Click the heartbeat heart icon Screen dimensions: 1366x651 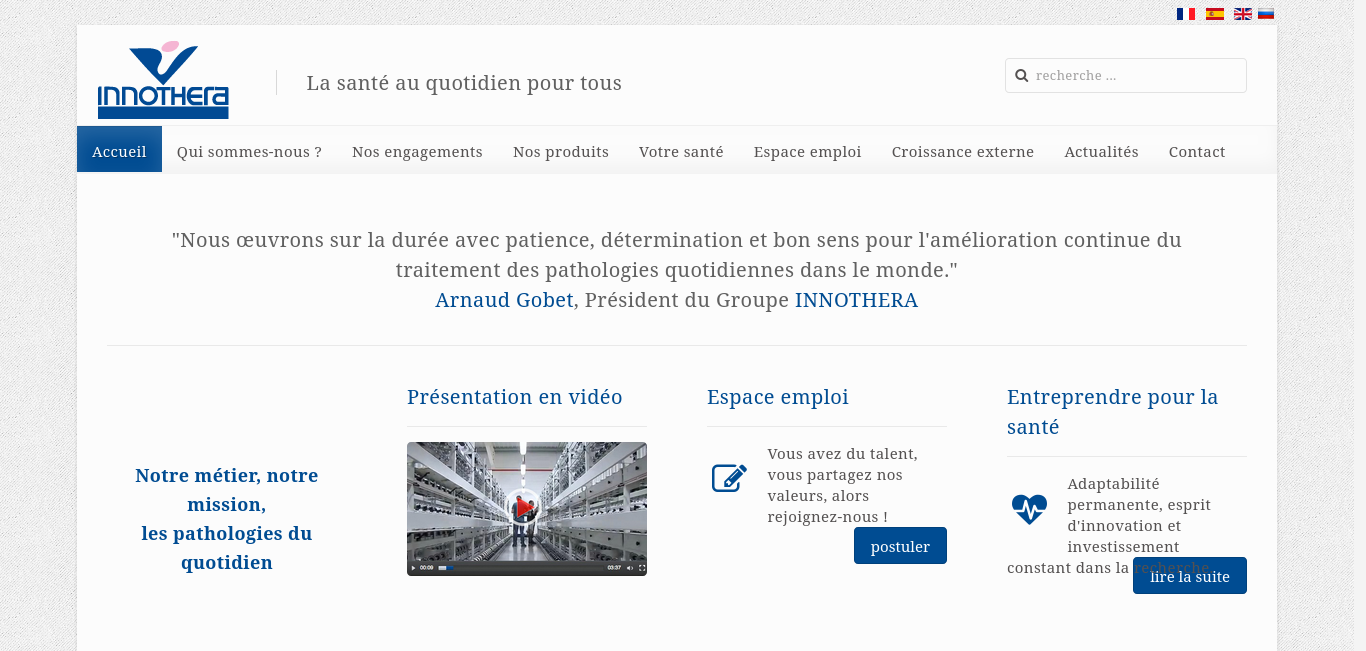click(x=1029, y=509)
